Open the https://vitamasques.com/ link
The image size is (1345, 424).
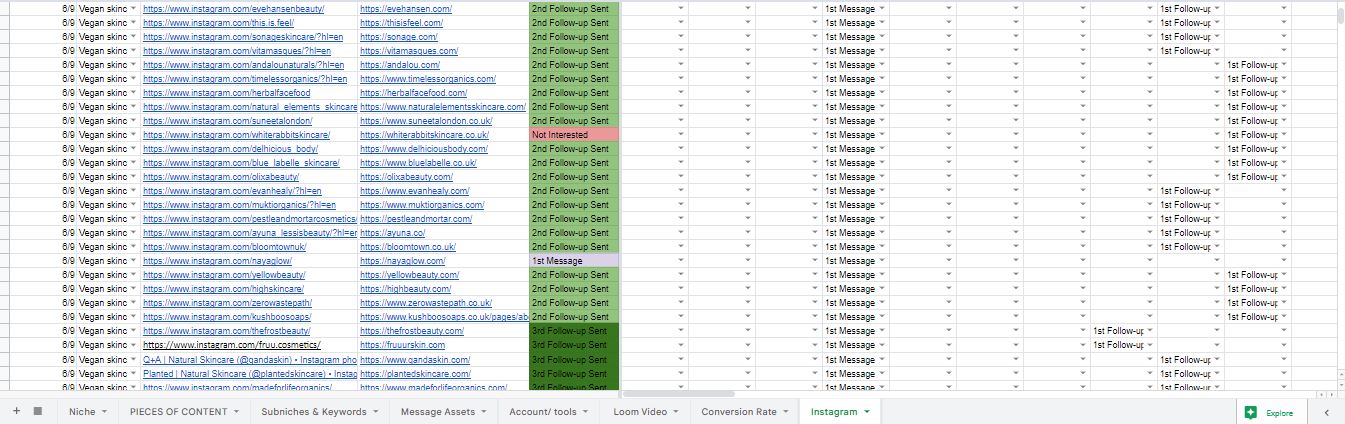point(409,51)
